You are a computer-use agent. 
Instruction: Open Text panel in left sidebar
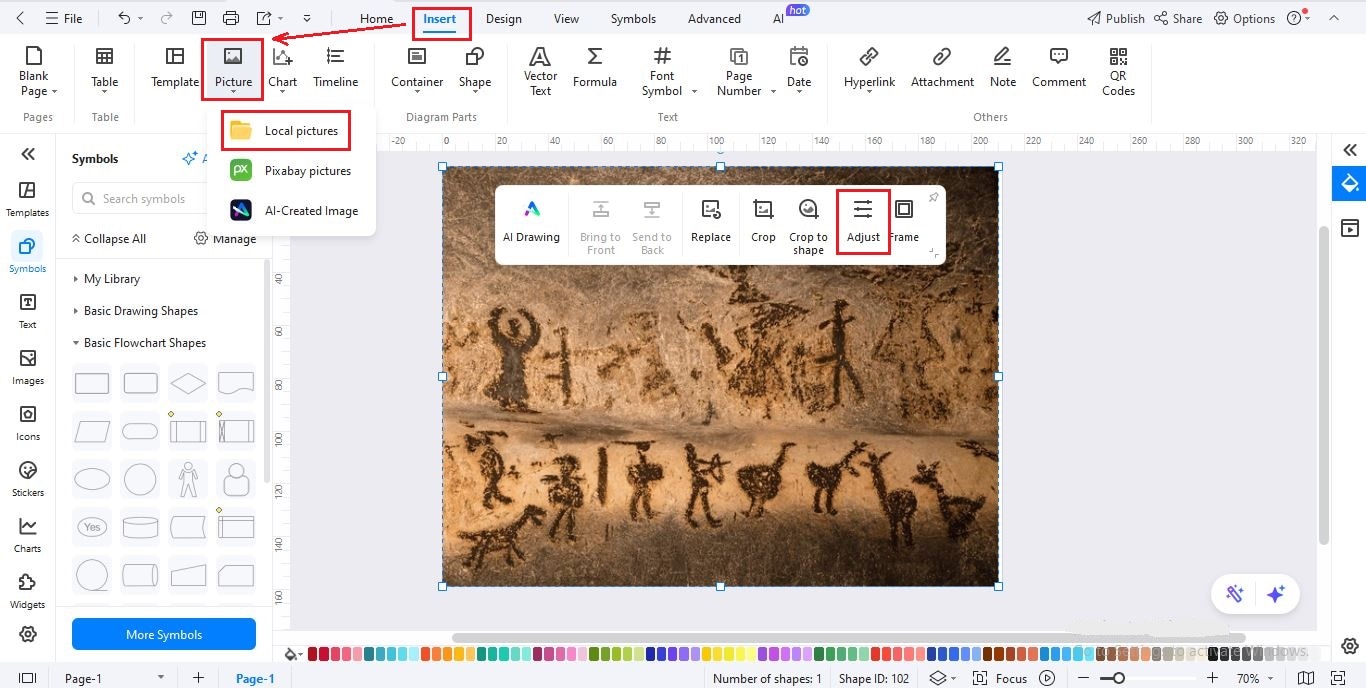28,311
